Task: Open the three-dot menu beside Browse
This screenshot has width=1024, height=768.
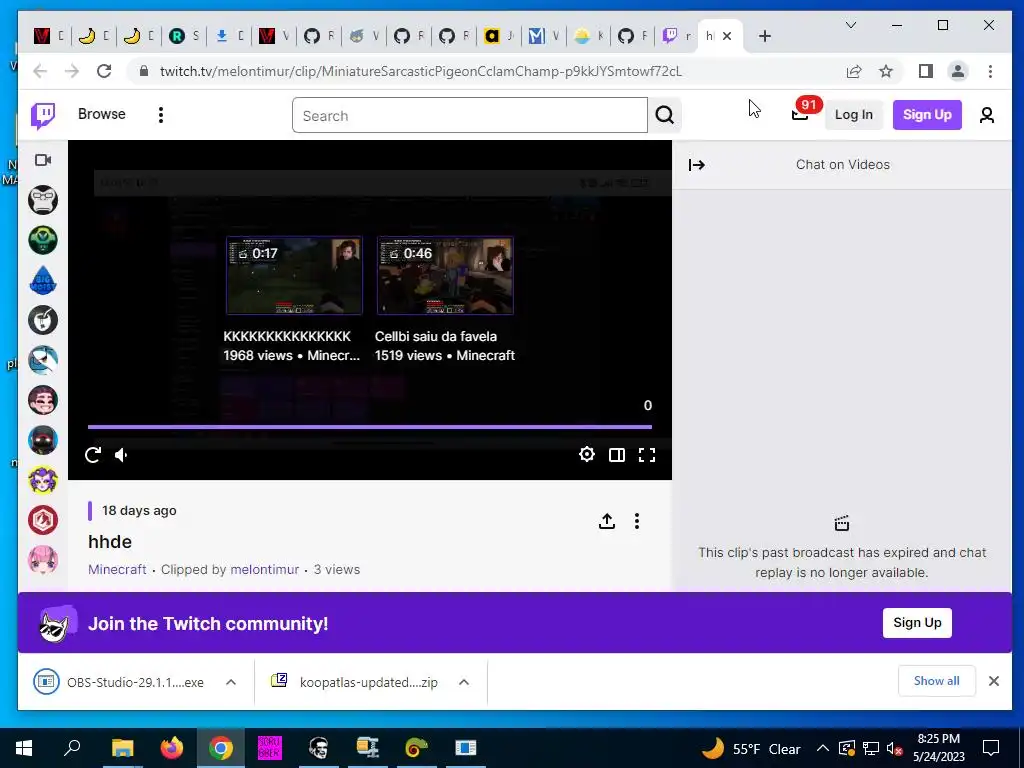Action: pyautogui.click(x=161, y=115)
